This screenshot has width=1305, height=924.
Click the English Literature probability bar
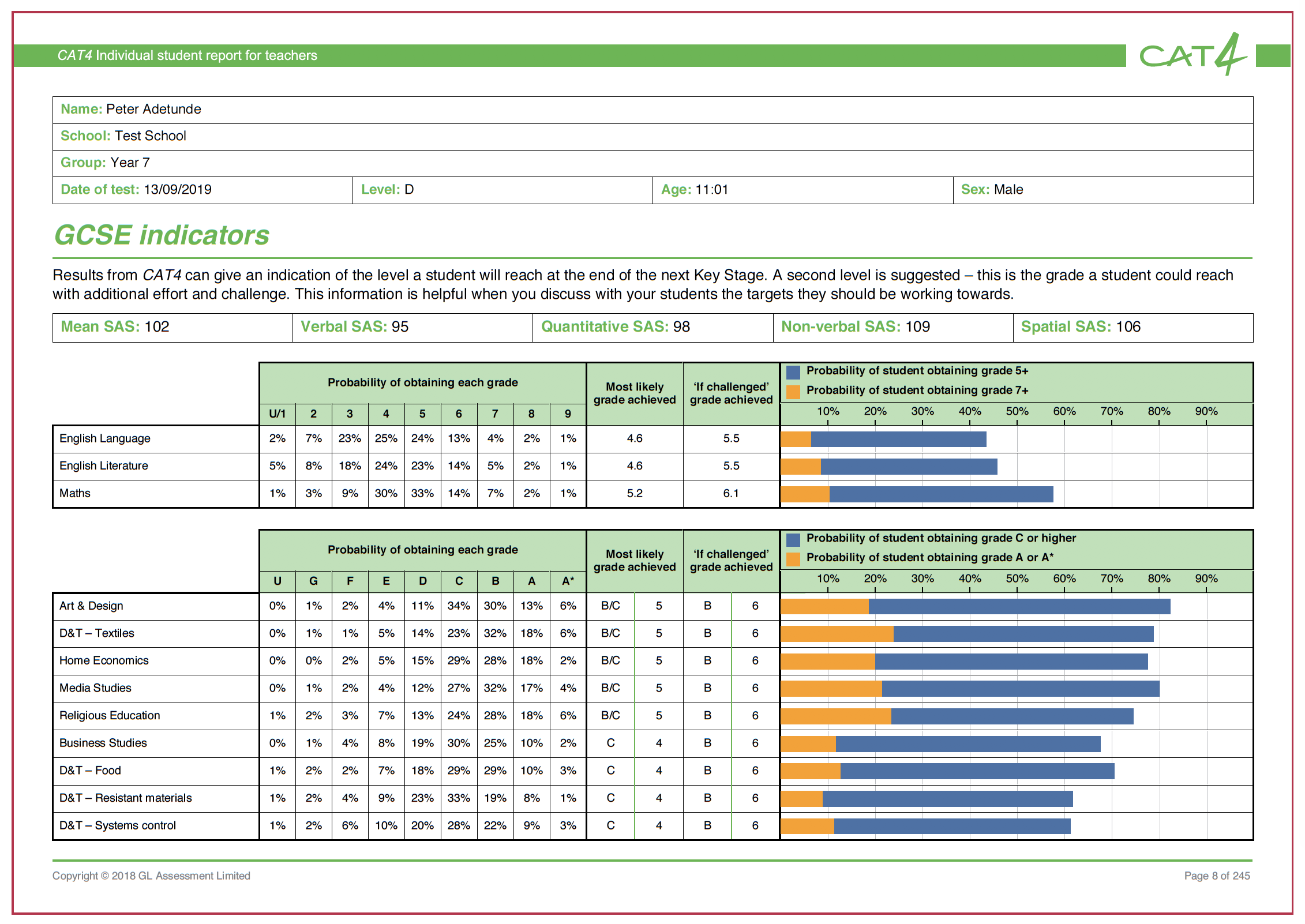pos(889,467)
